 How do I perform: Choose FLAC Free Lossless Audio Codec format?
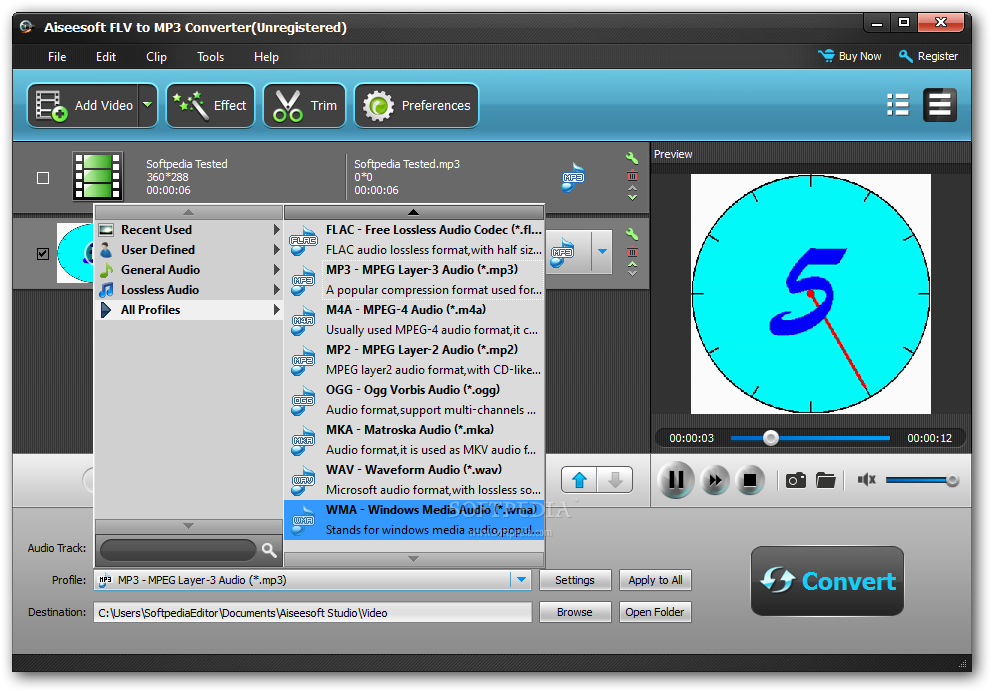click(414, 240)
